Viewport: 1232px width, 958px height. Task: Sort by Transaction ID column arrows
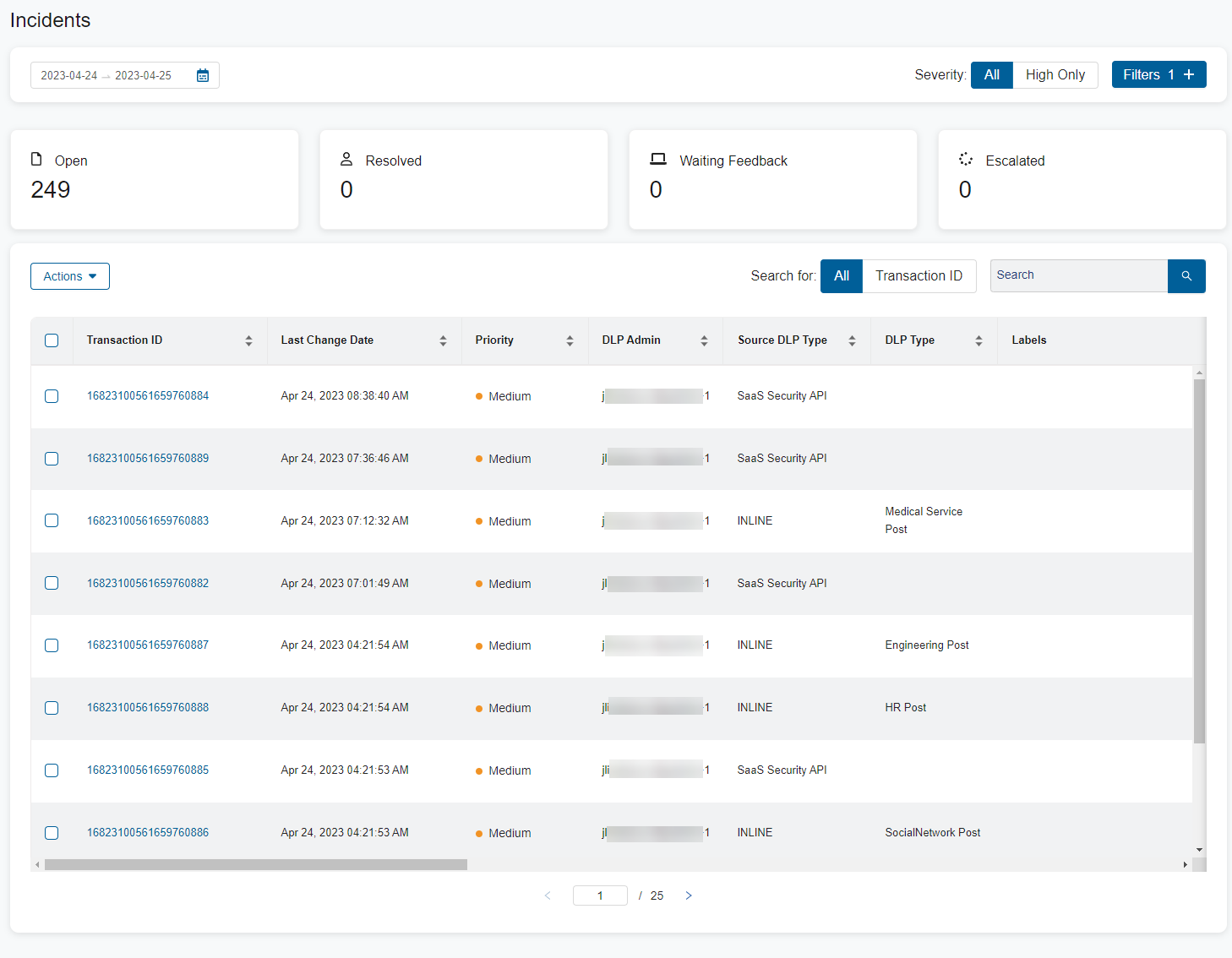(x=248, y=340)
